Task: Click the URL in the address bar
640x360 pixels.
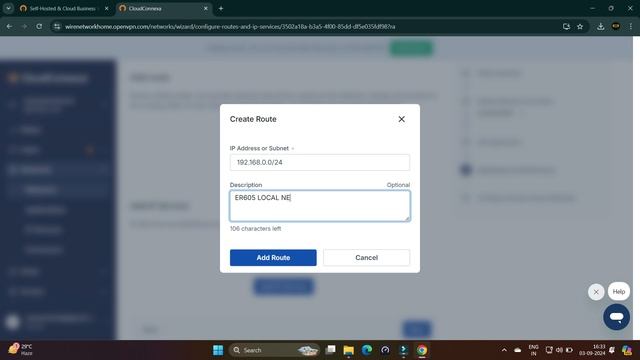Action: point(230,27)
